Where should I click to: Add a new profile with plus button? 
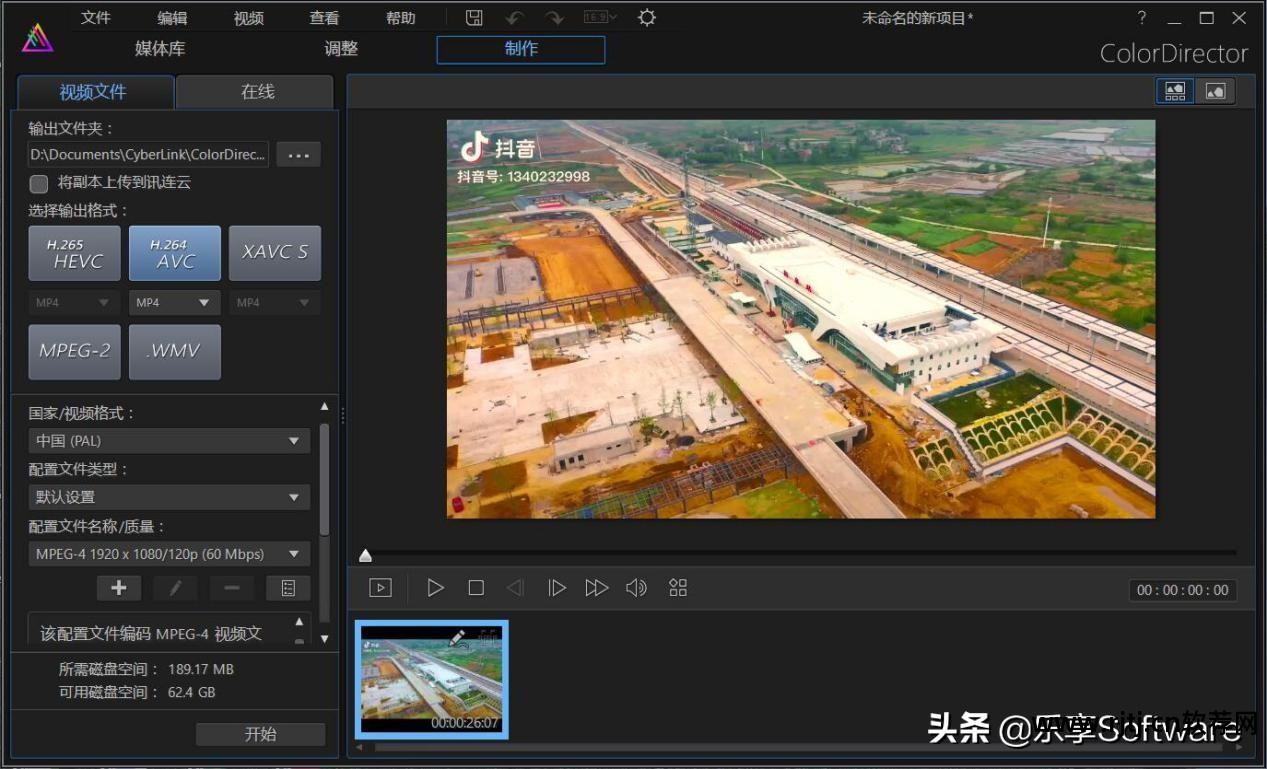119,588
